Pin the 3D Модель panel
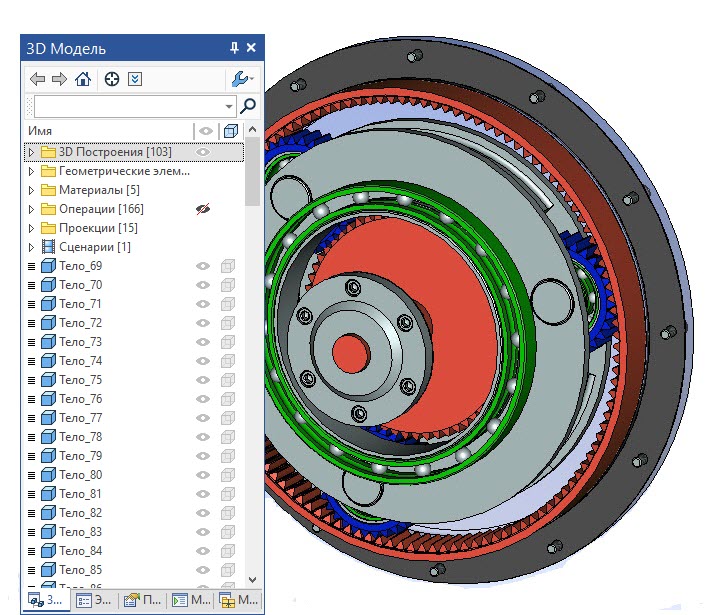708x615 pixels. coord(234,48)
